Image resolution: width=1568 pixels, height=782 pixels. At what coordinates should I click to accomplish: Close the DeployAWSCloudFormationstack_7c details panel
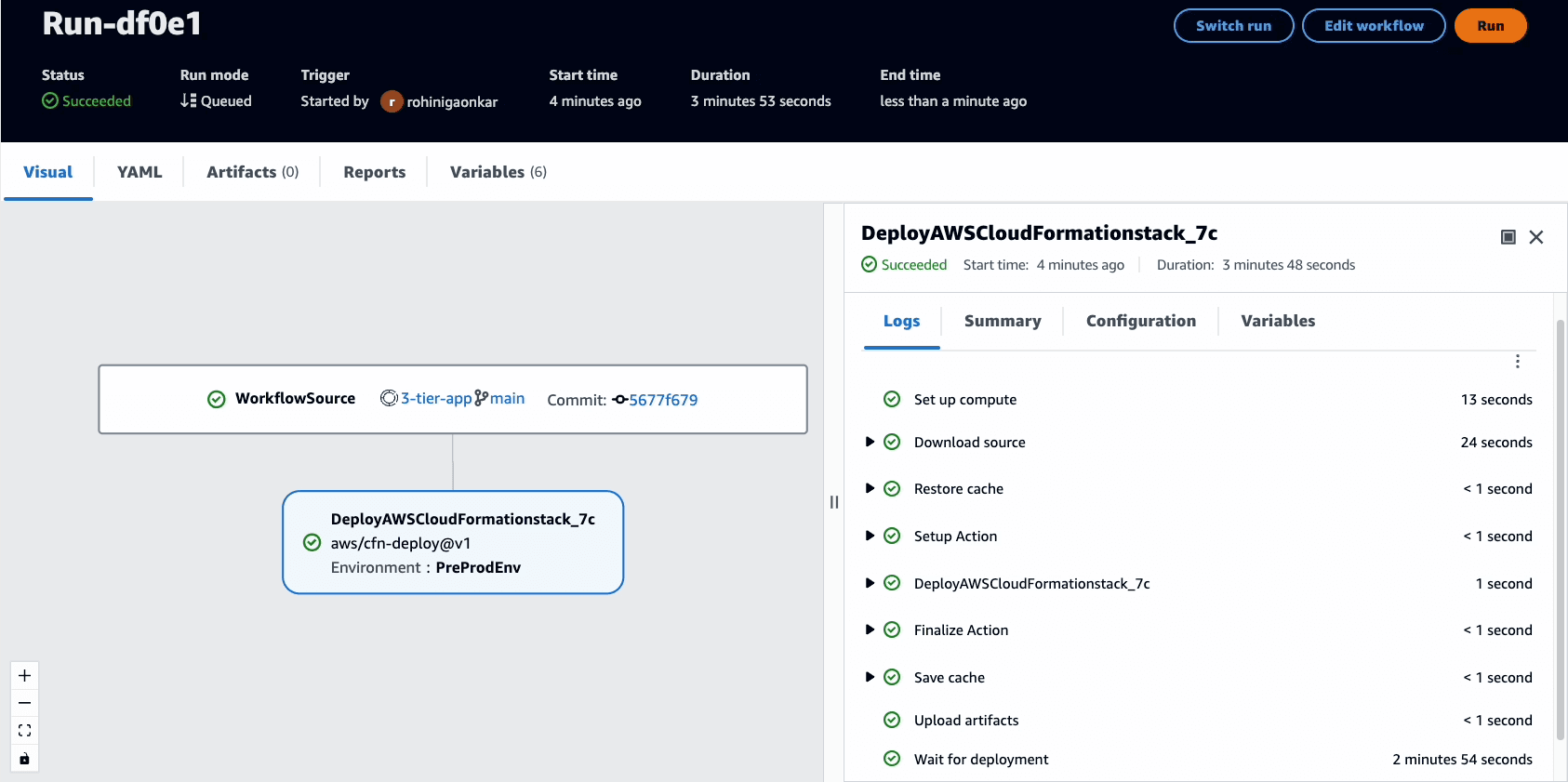coord(1536,237)
